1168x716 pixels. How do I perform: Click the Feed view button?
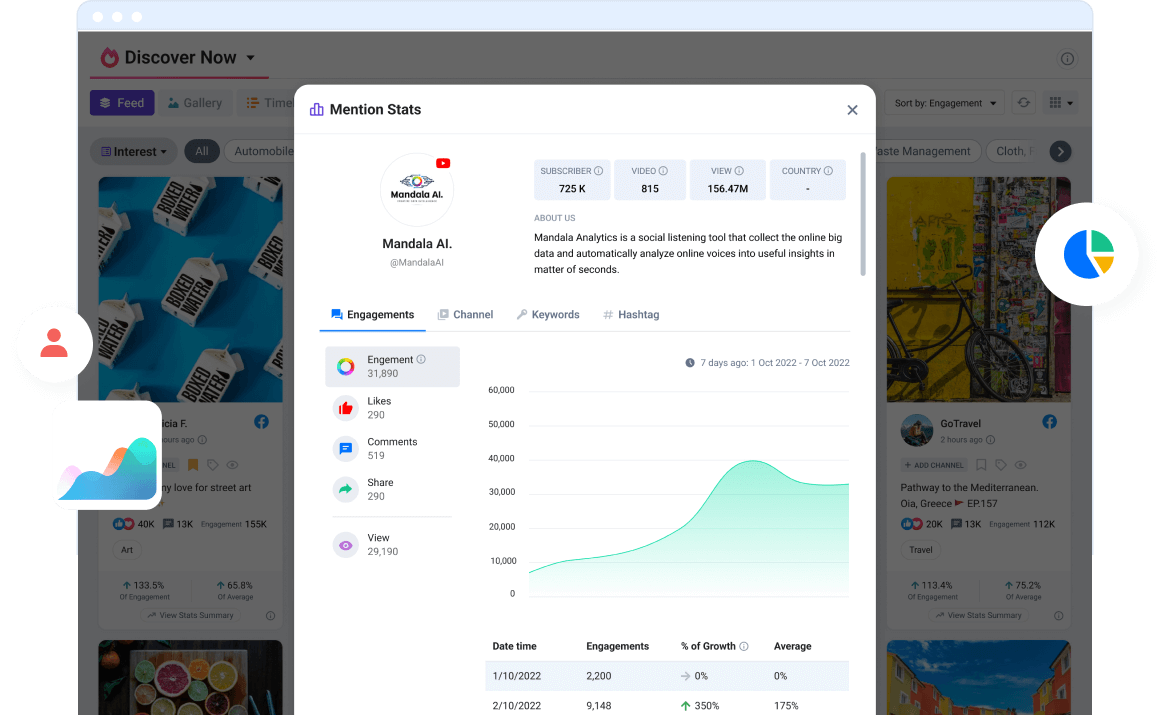pyautogui.click(x=121, y=103)
